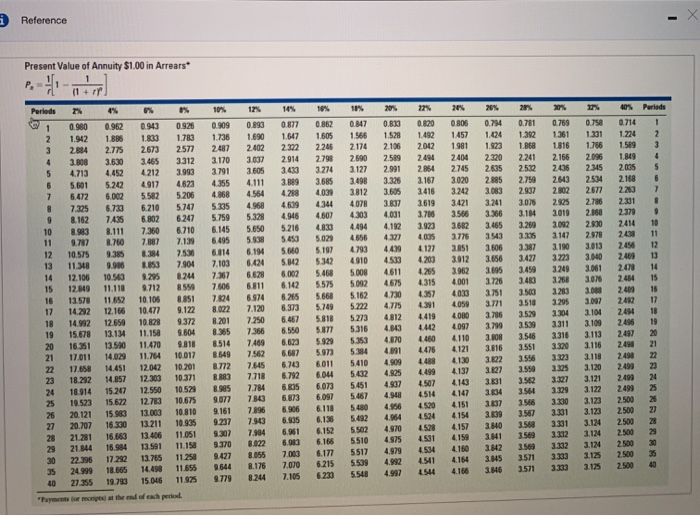Select the 8% column header
Viewport: 700px width, 516px height.
pyautogui.click(x=184, y=110)
